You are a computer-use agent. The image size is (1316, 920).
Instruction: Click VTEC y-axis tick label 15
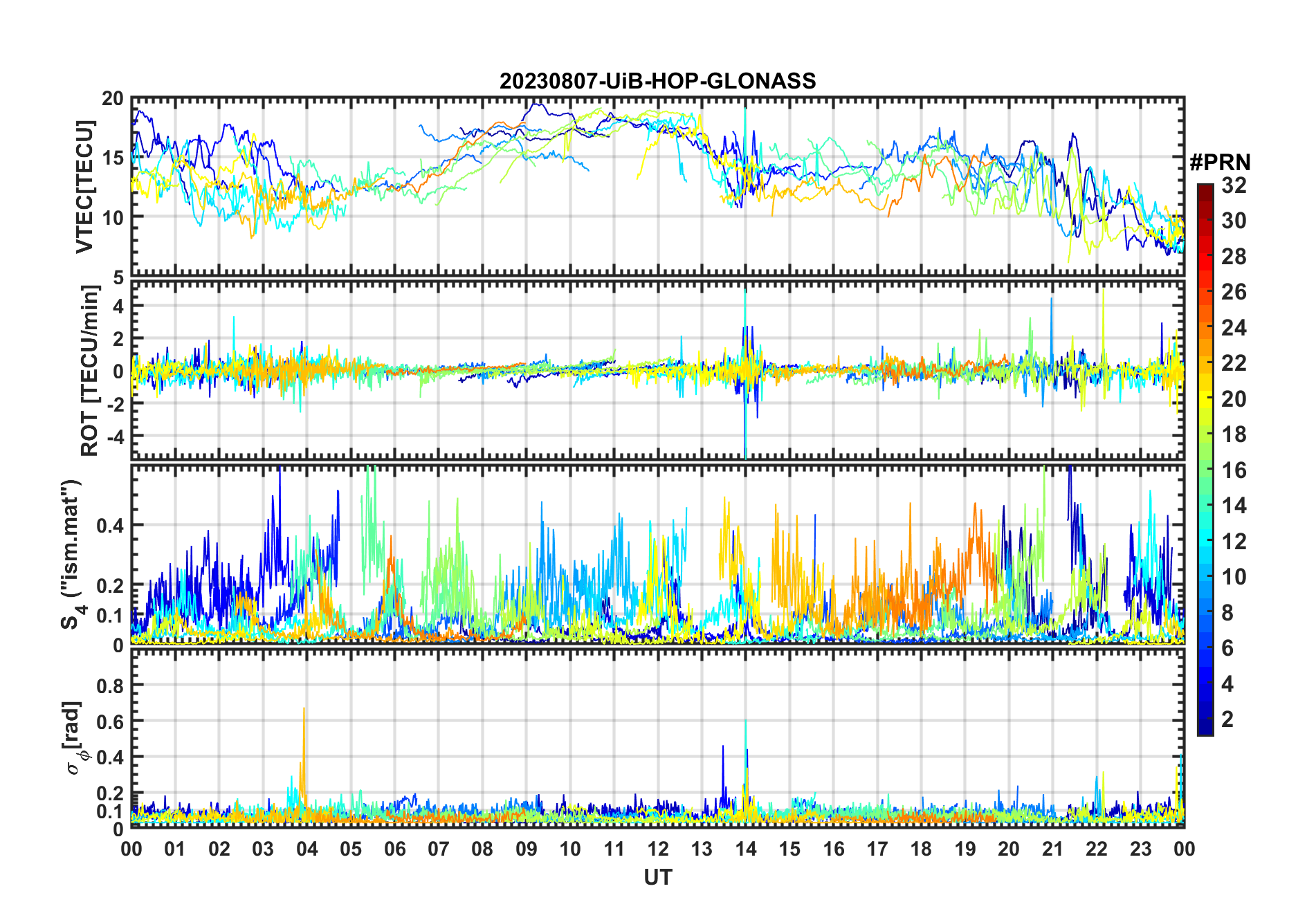pos(113,158)
